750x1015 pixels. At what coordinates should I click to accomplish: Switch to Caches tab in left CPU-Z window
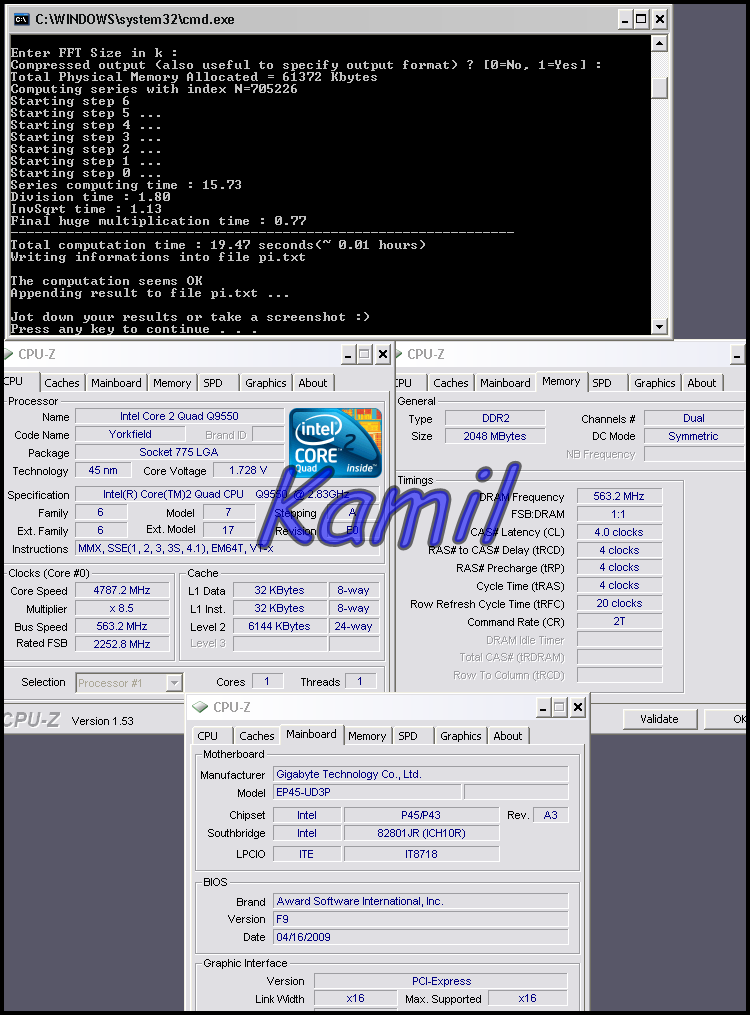point(61,383)
